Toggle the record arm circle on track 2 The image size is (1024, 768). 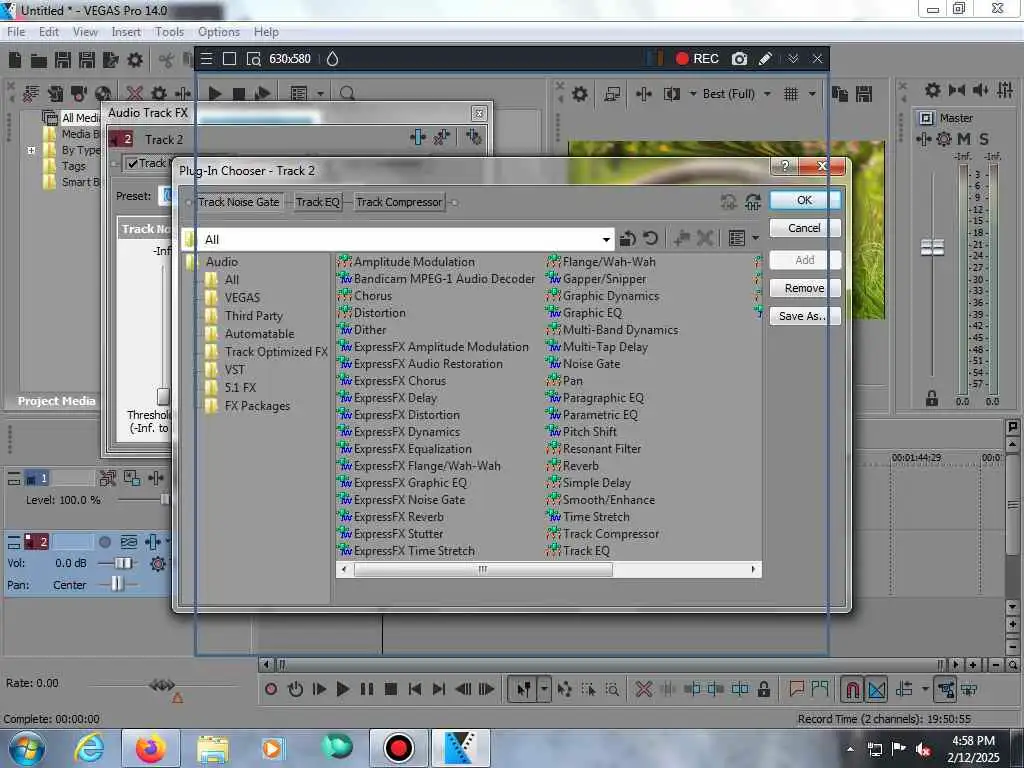(x=104, y=541)
